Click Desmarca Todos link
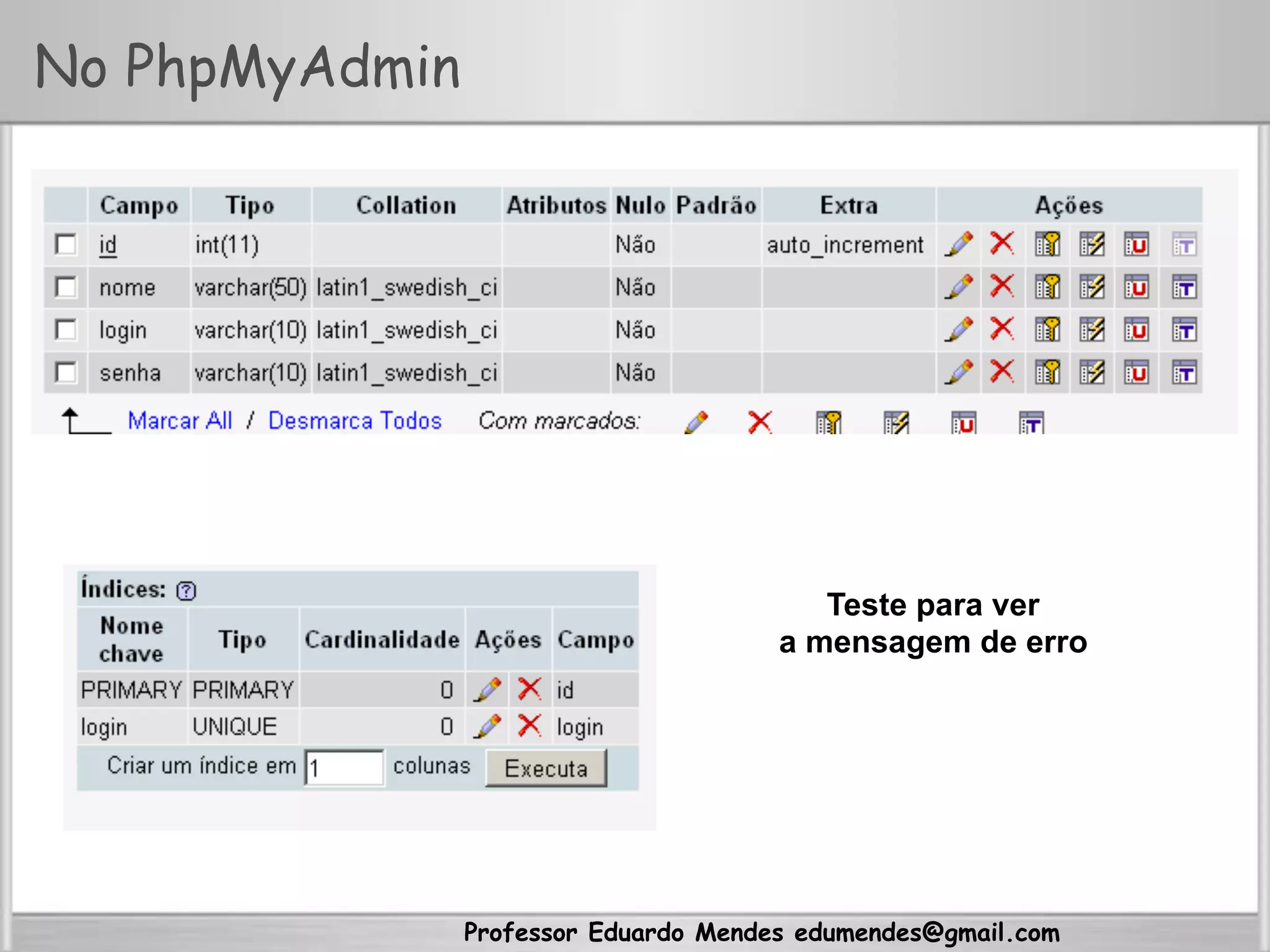The image size is (1270, 952). tap(355, 421)
